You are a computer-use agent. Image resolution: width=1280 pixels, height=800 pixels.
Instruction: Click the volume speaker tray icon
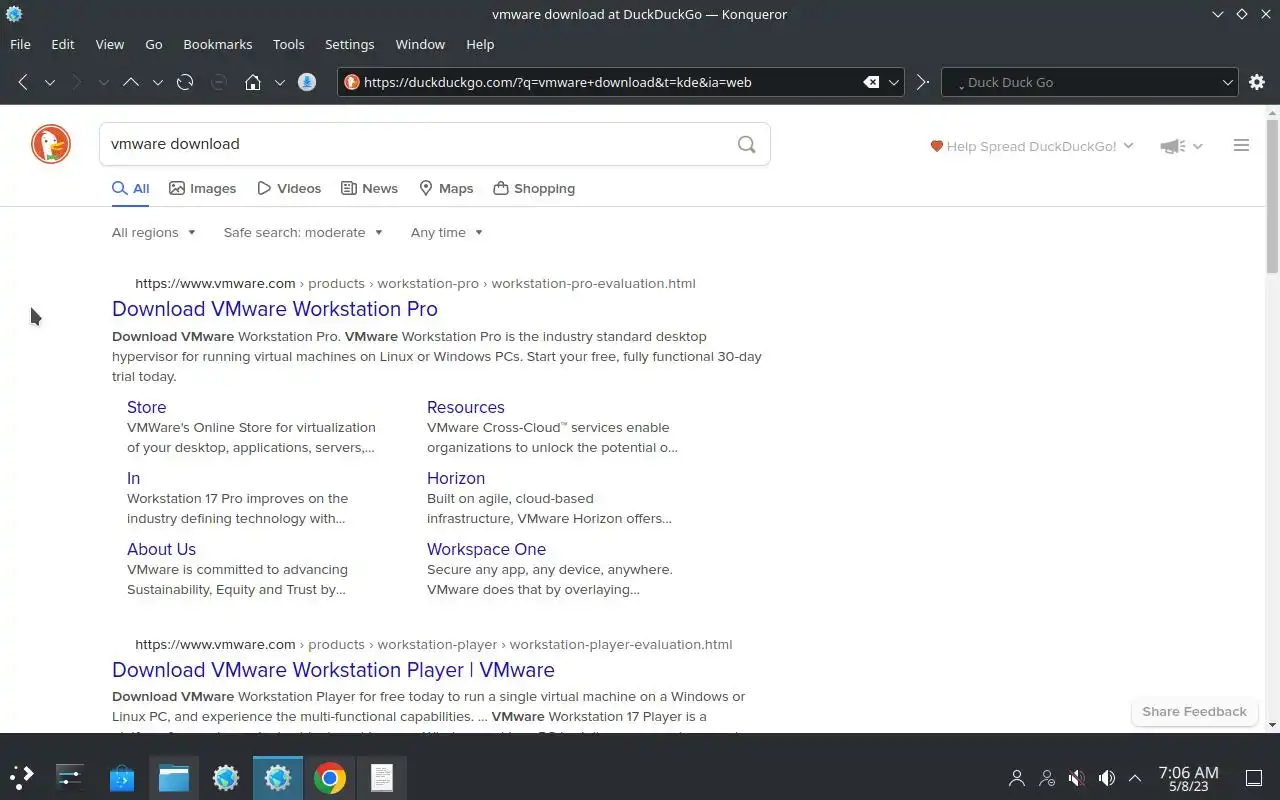1106,777
